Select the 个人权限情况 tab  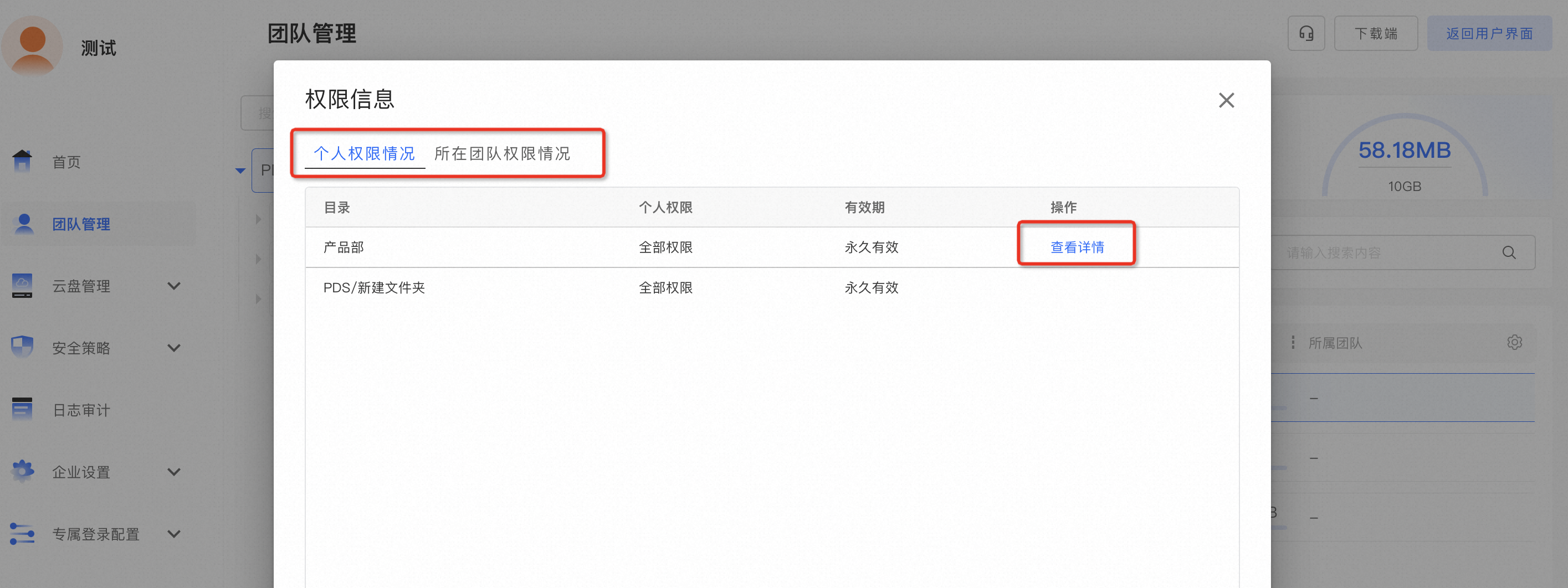click(364, 153)
